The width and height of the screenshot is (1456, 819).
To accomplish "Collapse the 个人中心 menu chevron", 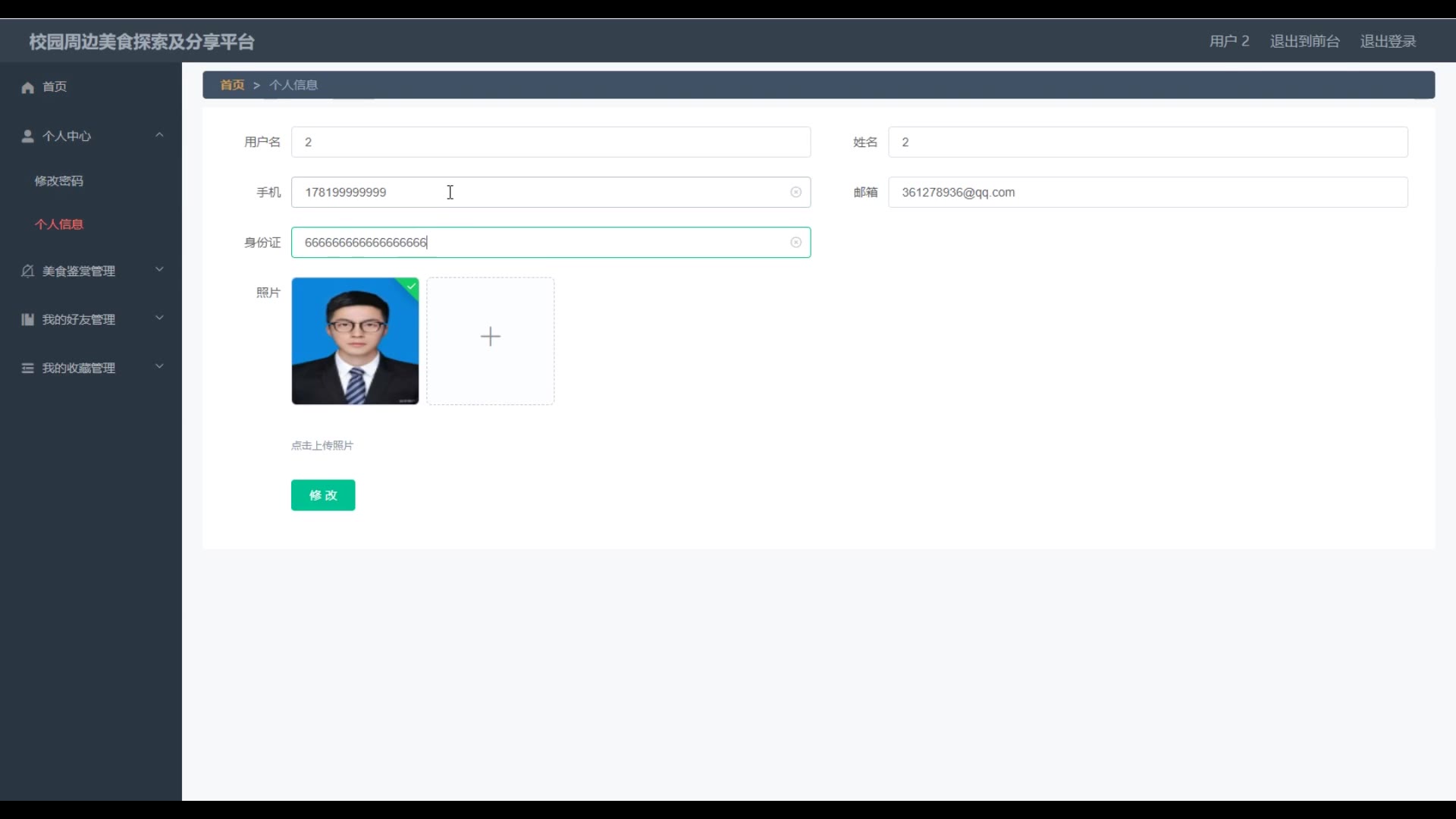I will pyautogui.click(x=159, y=135).
